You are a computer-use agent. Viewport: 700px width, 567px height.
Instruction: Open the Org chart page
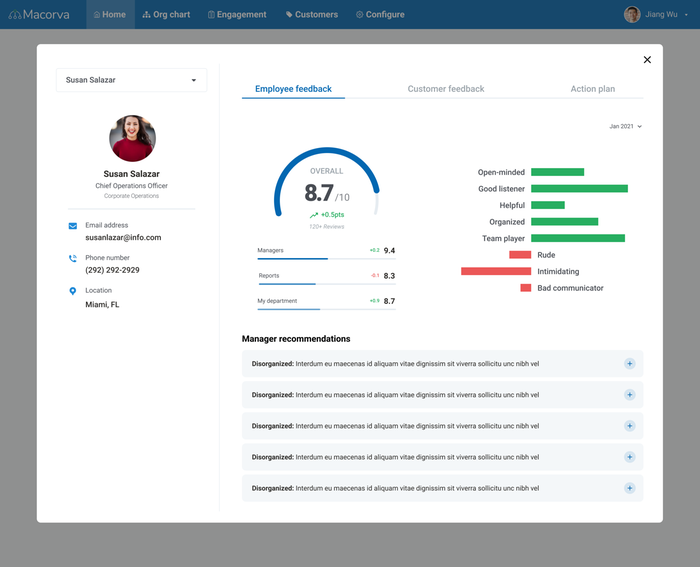pyautogui.click(x=166, y=15)
